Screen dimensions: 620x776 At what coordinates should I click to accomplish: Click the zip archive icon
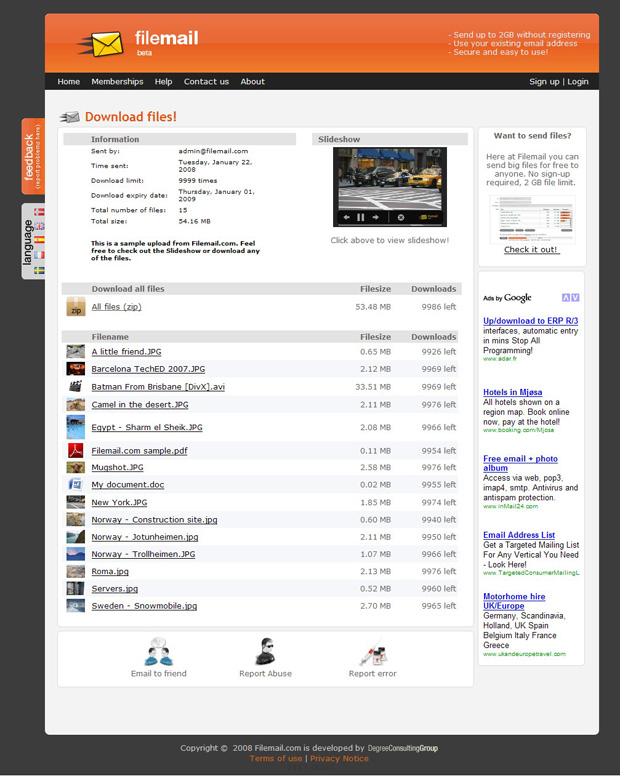(76, 306)
